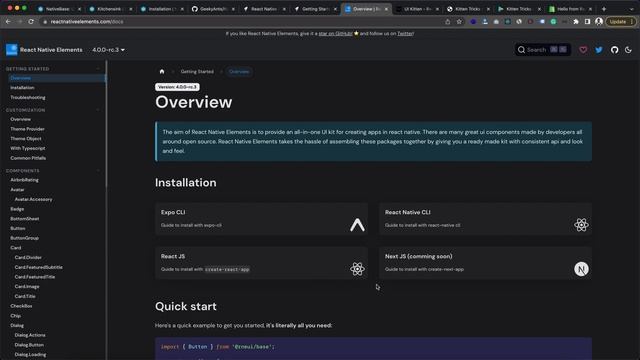
Task: Click the browser profile avatar icon
Action: [x=599, y=22]
